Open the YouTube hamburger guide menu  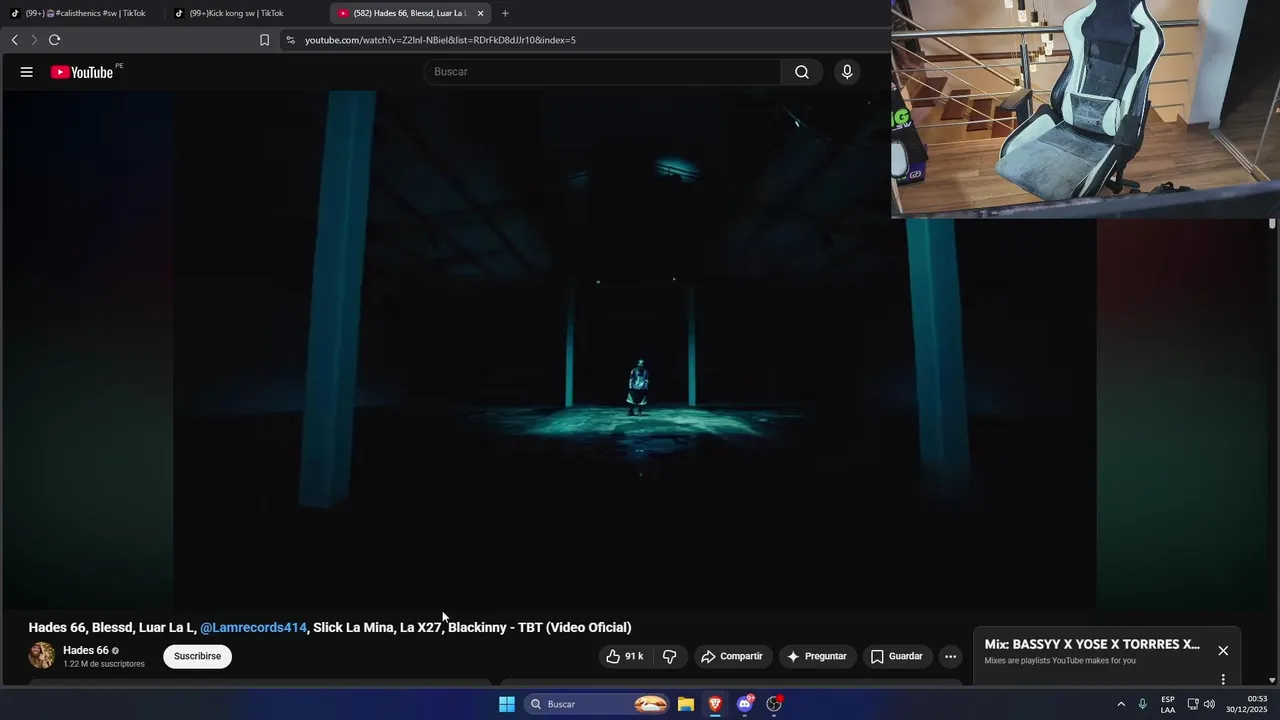27,72
